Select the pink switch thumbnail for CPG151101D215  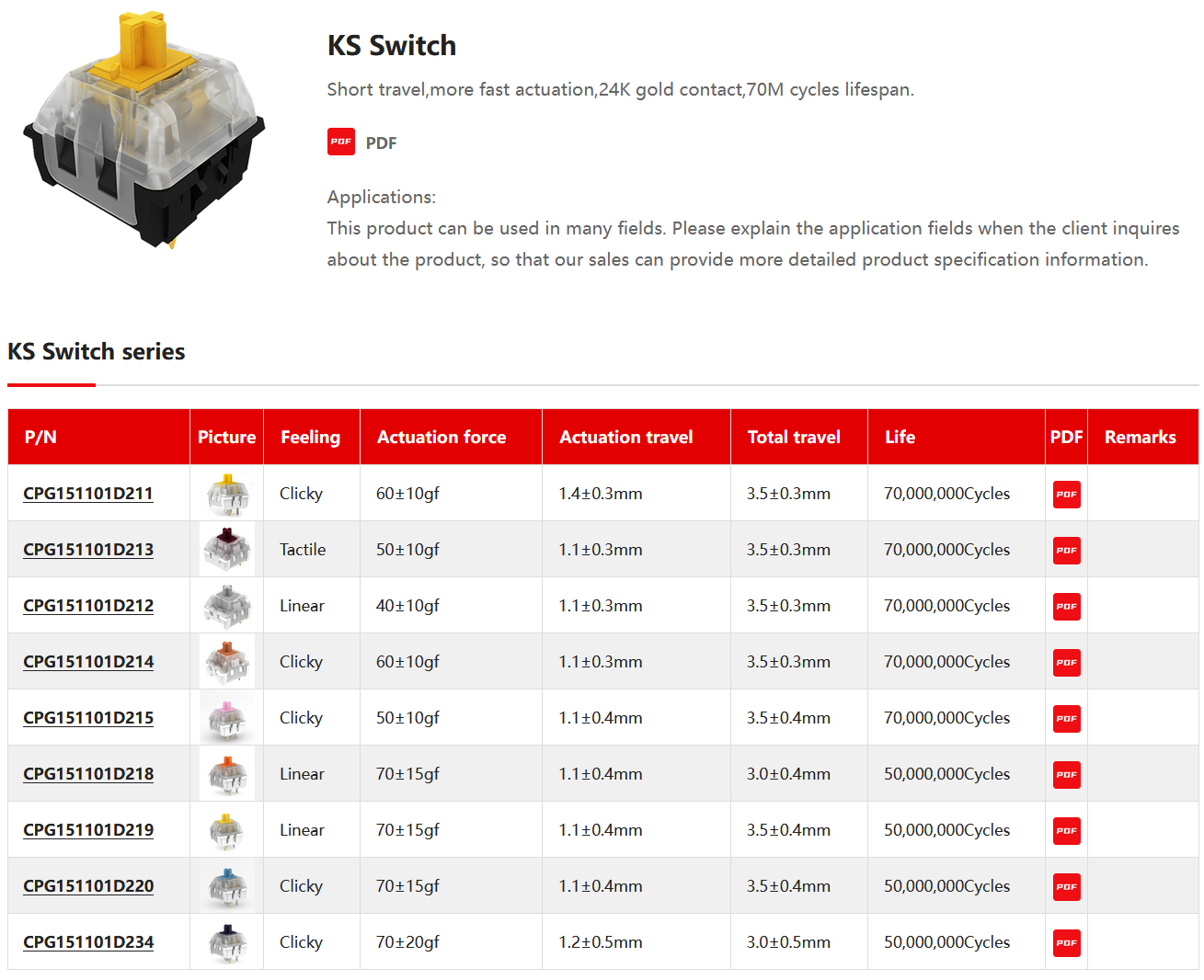(226, 718)
